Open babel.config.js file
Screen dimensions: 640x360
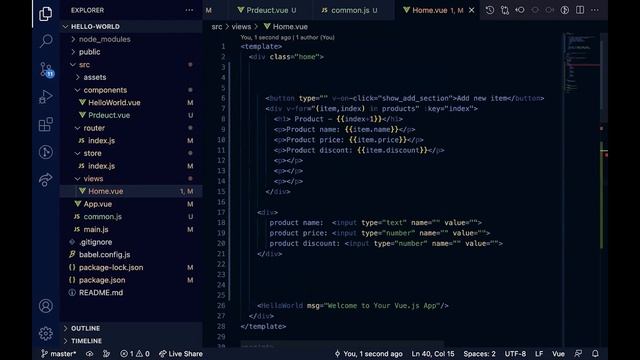(x=131, y=254)
